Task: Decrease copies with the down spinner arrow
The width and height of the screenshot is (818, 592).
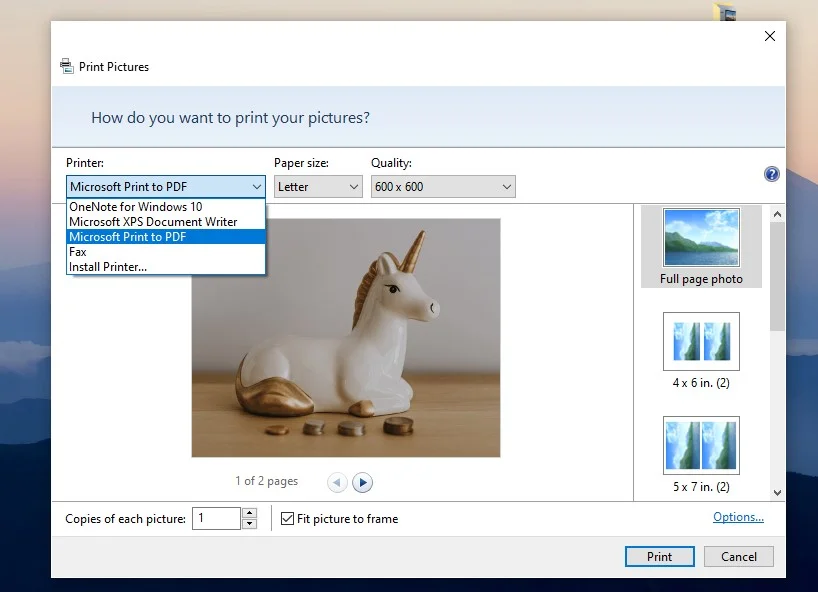Action: point(250,524)
